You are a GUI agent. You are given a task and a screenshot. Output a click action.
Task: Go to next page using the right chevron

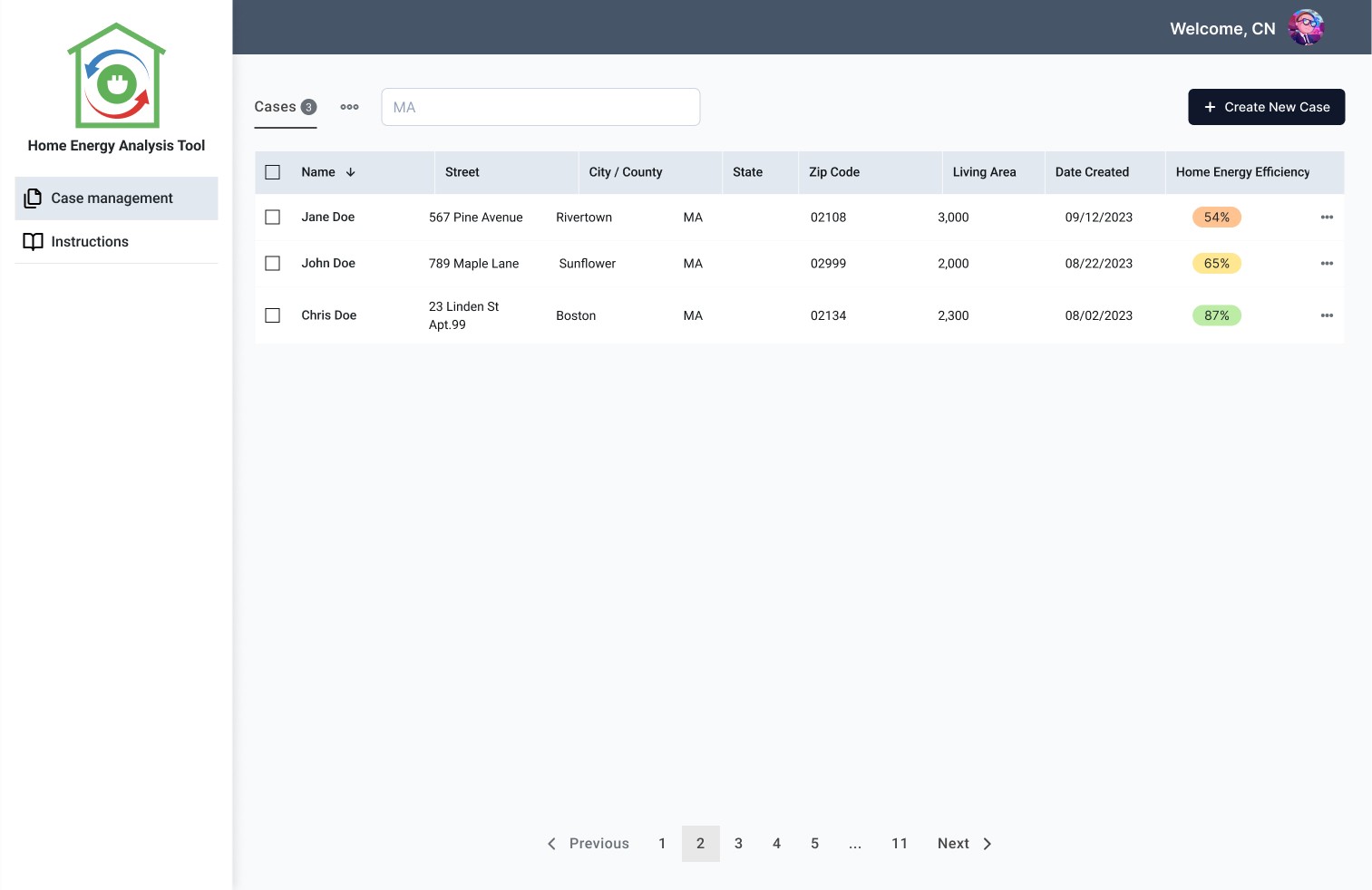pos(988,844)
